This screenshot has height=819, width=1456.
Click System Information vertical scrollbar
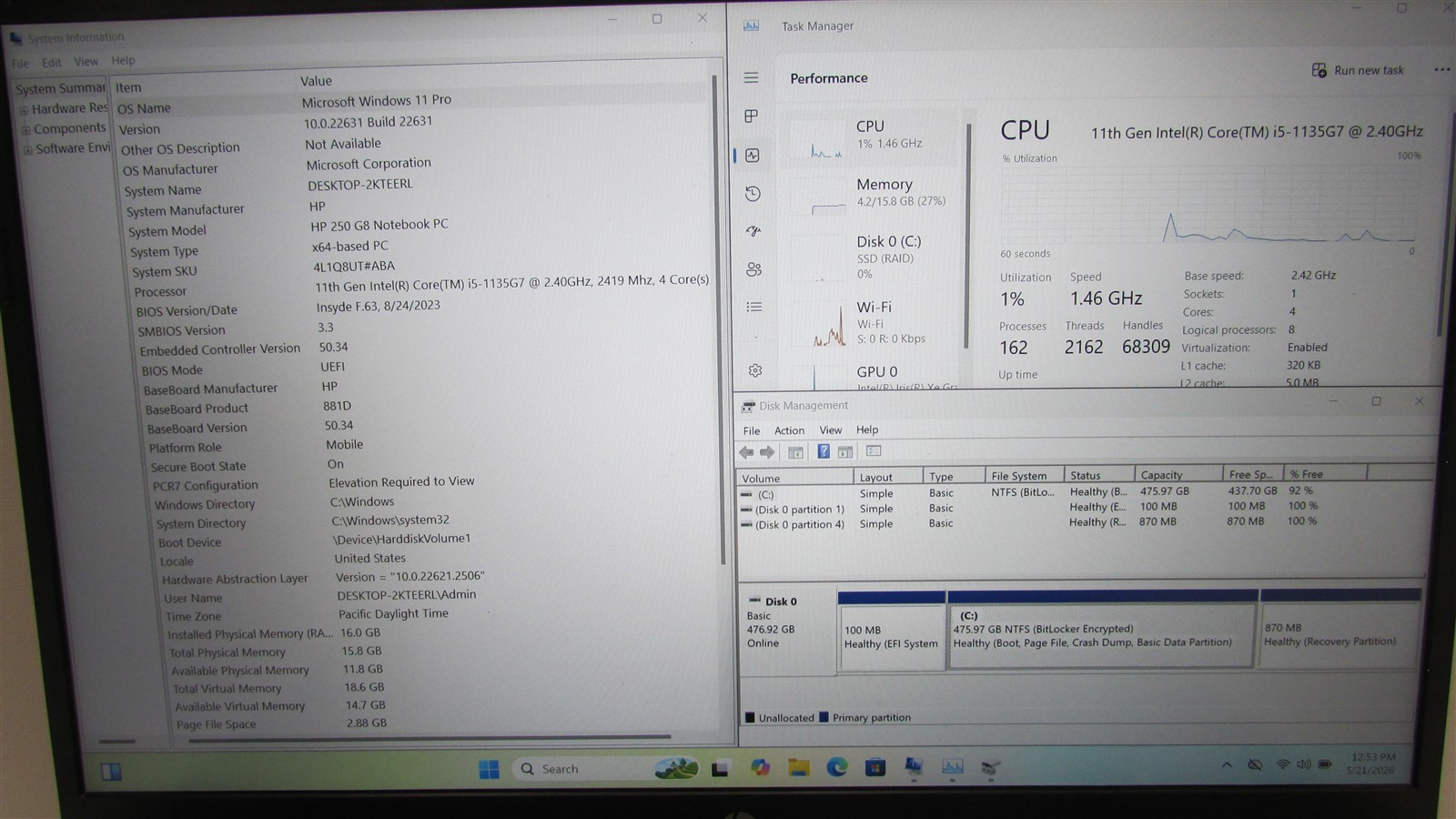coord(718,318)
